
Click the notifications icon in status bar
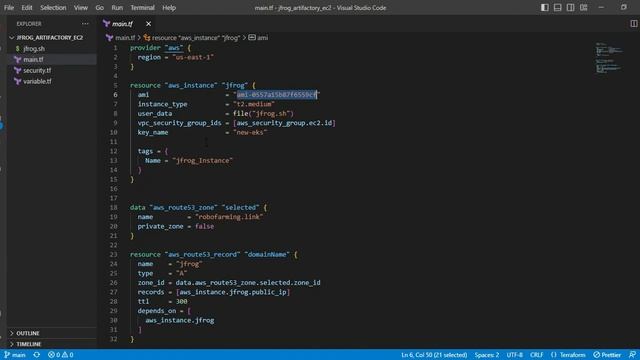click(632, 355)
